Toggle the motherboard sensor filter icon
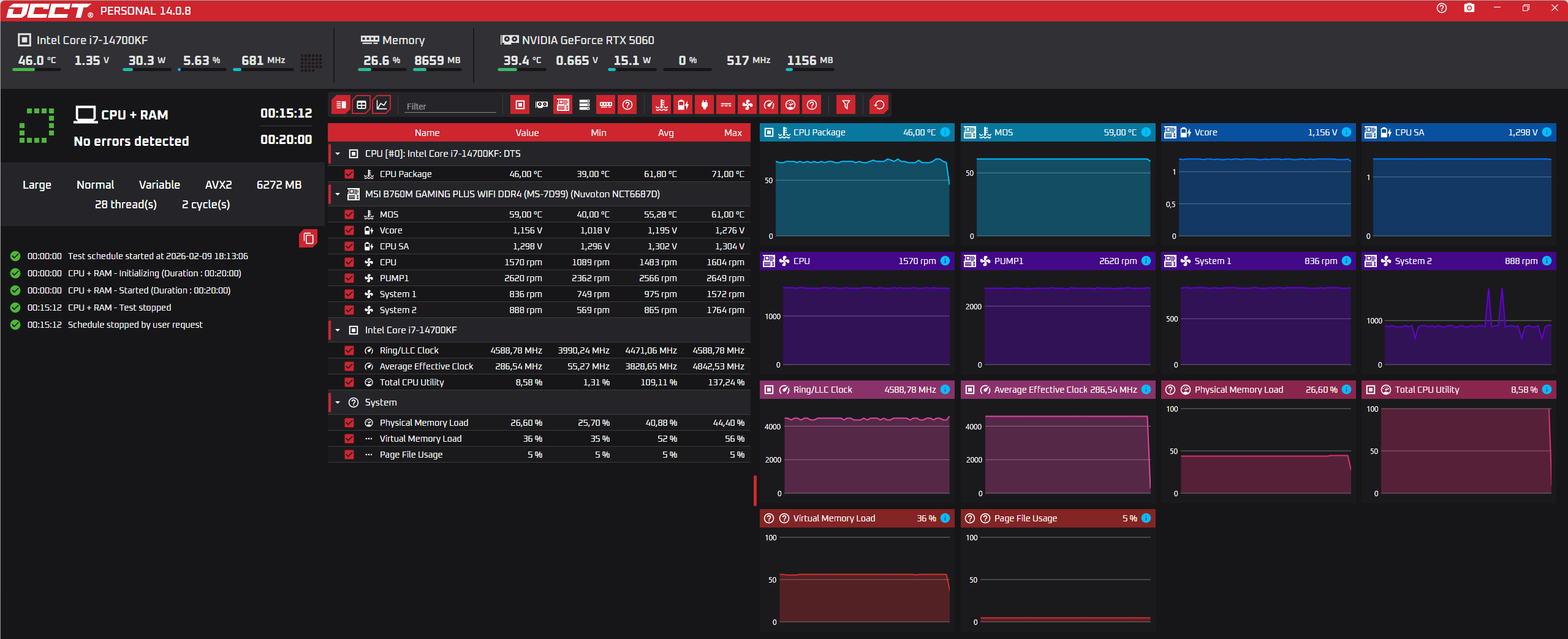 coord(563,105)
